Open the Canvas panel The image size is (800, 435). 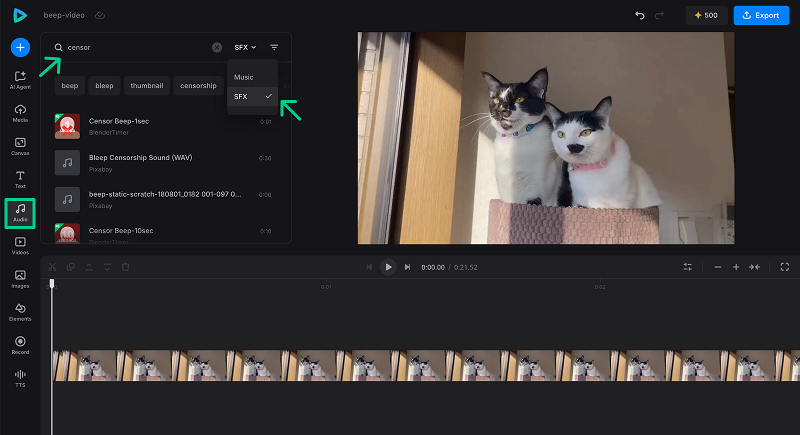point(20,146)
